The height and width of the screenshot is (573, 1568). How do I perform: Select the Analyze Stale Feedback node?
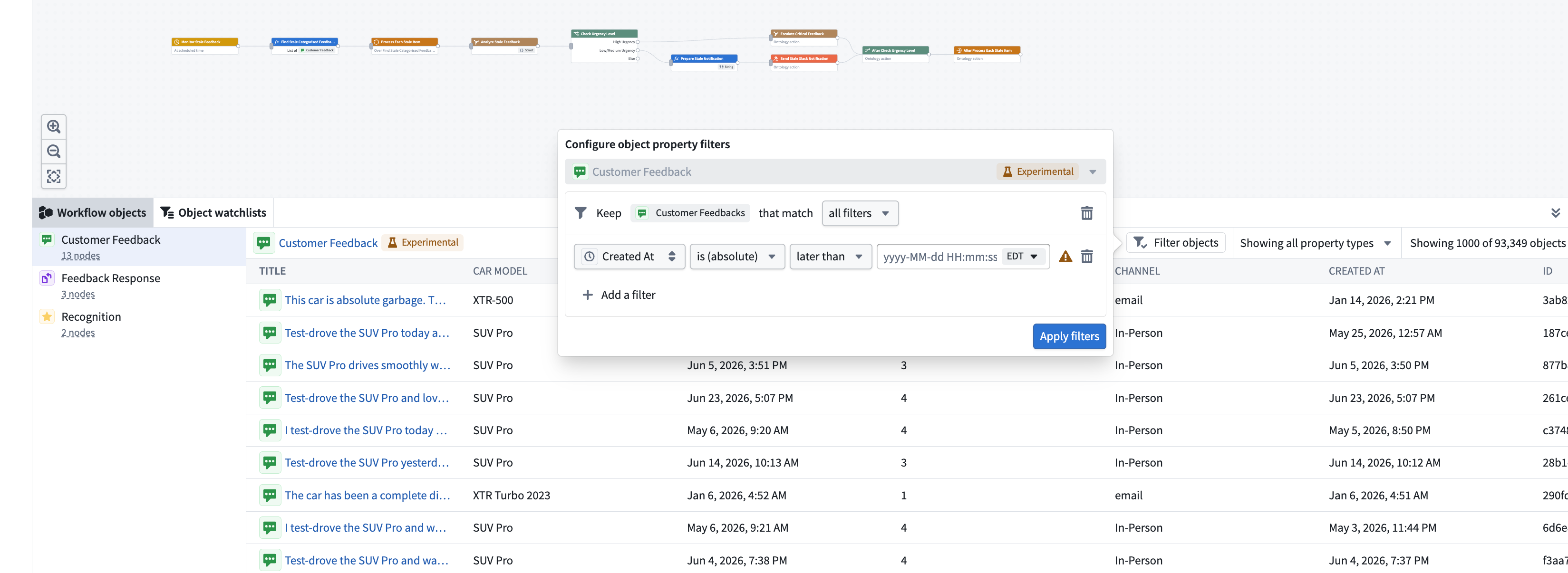tap(504, 46)
